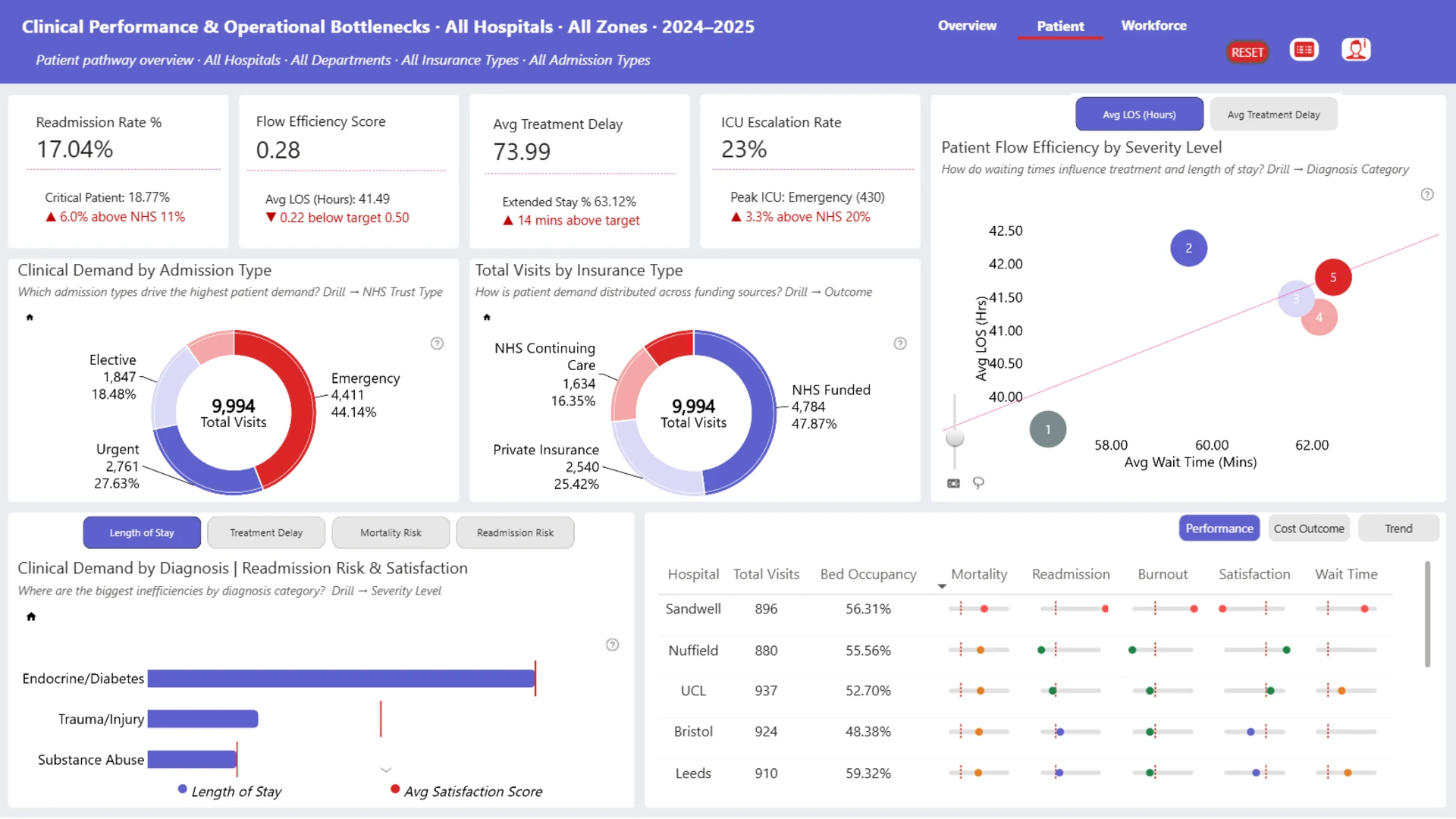Click the hospital table vertical scrollbar
This screenshot has height=819, width=1456.
click(1427, 614)
